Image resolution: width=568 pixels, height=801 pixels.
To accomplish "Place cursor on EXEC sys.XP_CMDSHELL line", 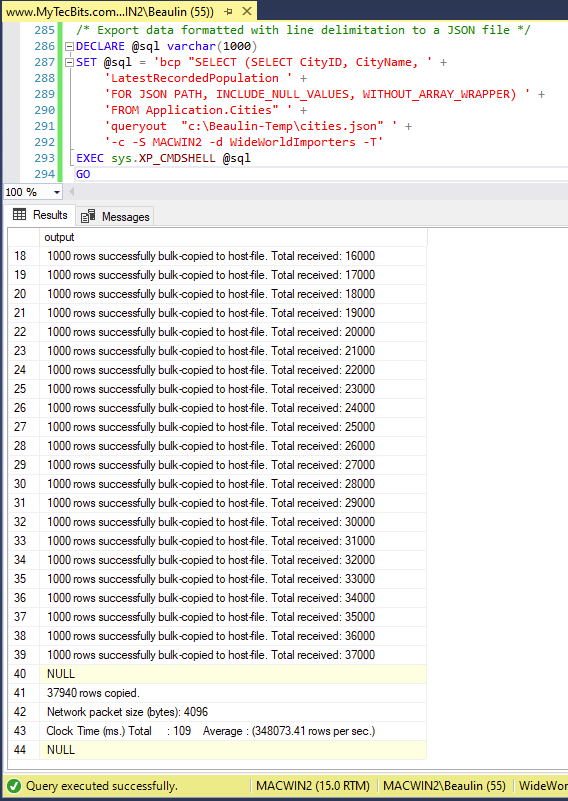I will pos(163,158).
